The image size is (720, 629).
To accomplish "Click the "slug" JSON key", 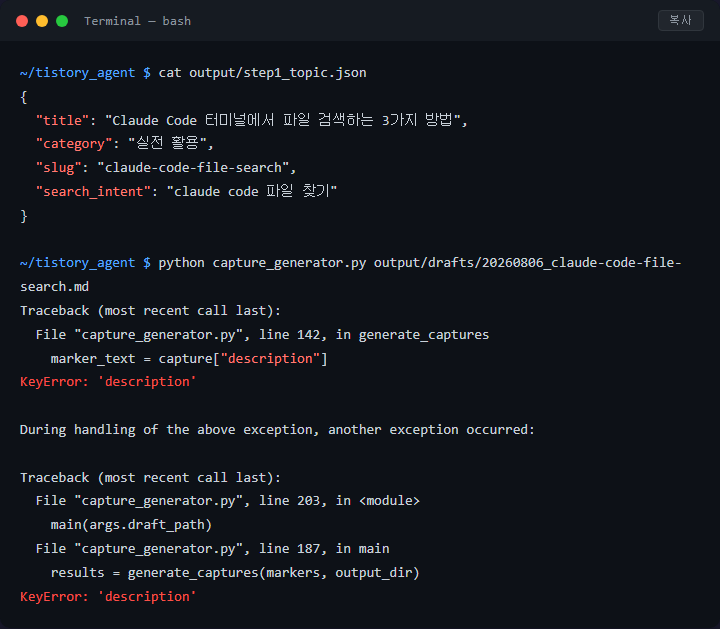I will click(x=58, y=168).
